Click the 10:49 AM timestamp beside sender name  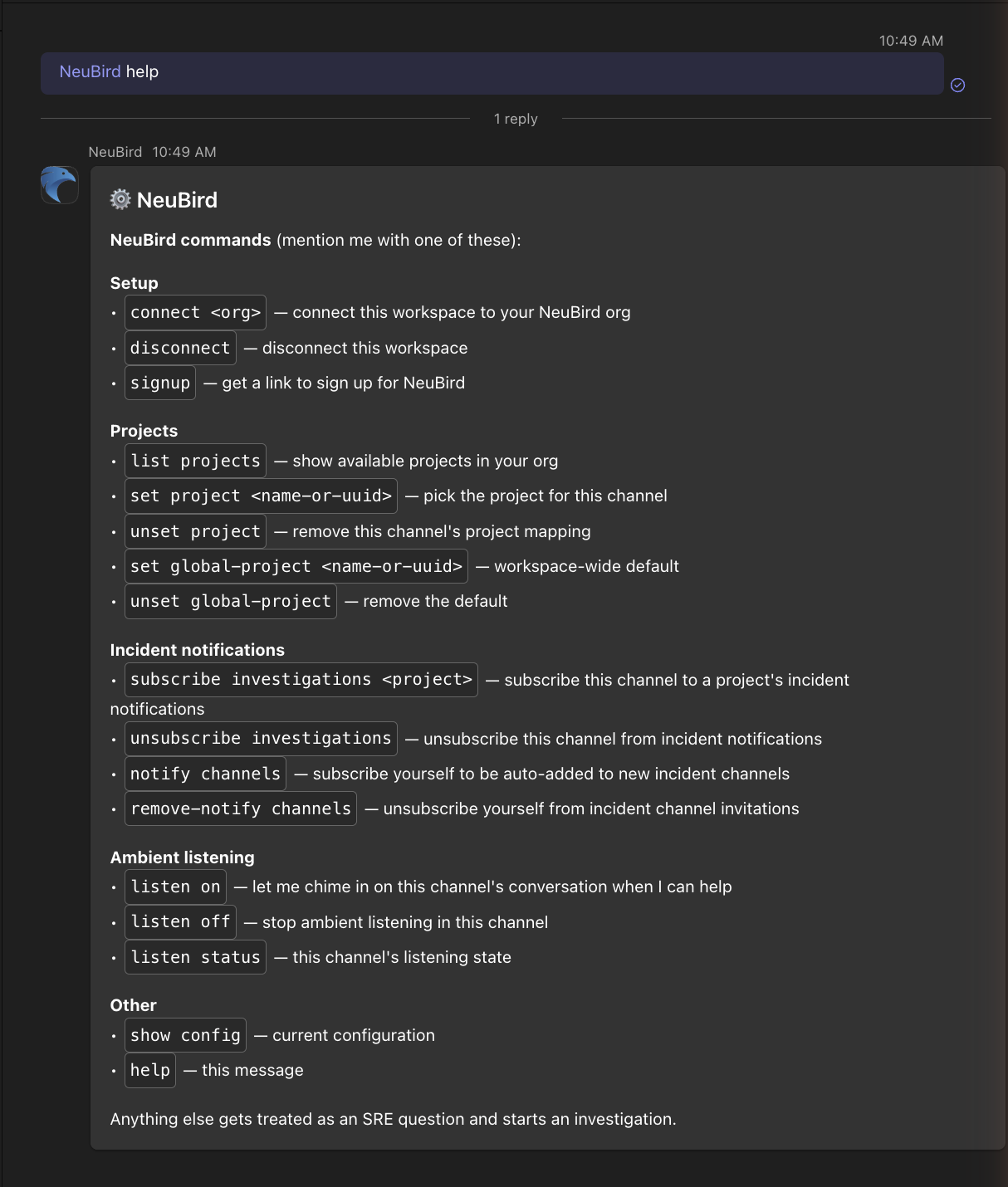coord(184,152)
